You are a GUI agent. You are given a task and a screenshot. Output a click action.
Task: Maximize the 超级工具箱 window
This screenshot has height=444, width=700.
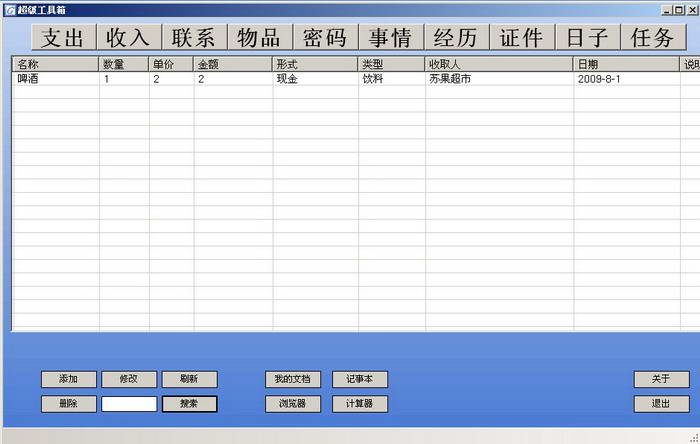coord(679,10)
